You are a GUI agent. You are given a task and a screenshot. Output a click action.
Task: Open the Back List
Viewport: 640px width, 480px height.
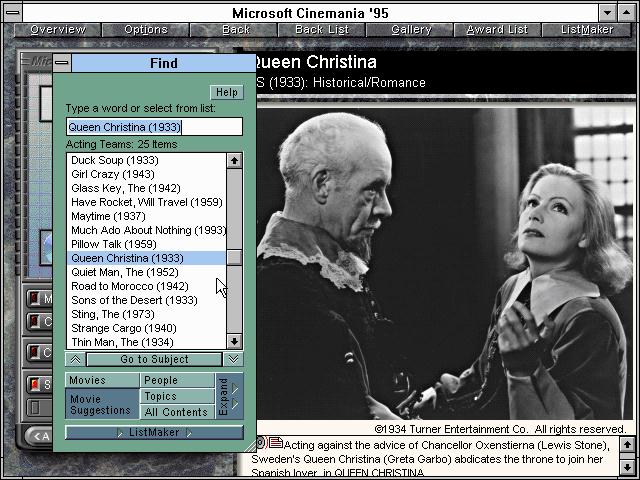(322, 30)
